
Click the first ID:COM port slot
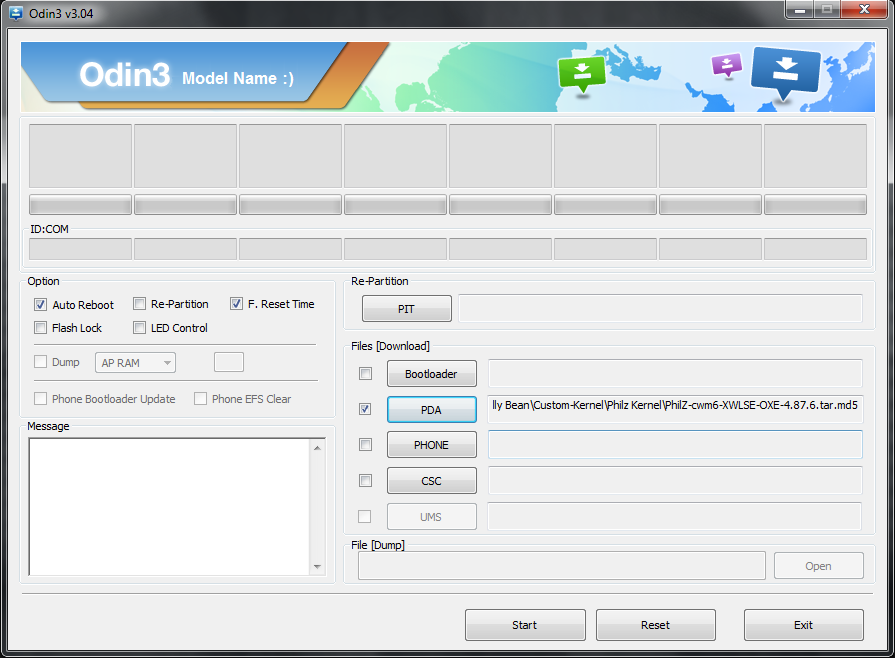(80, 249)
